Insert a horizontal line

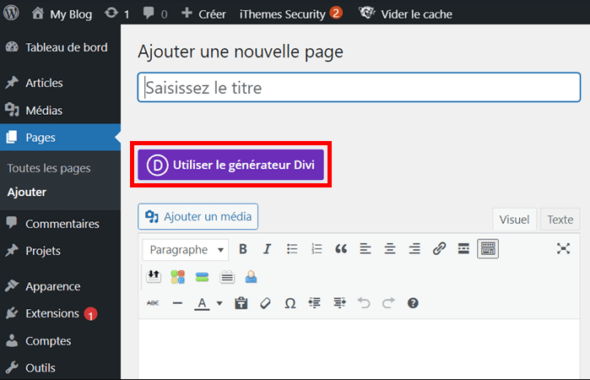tap(177, 303)
